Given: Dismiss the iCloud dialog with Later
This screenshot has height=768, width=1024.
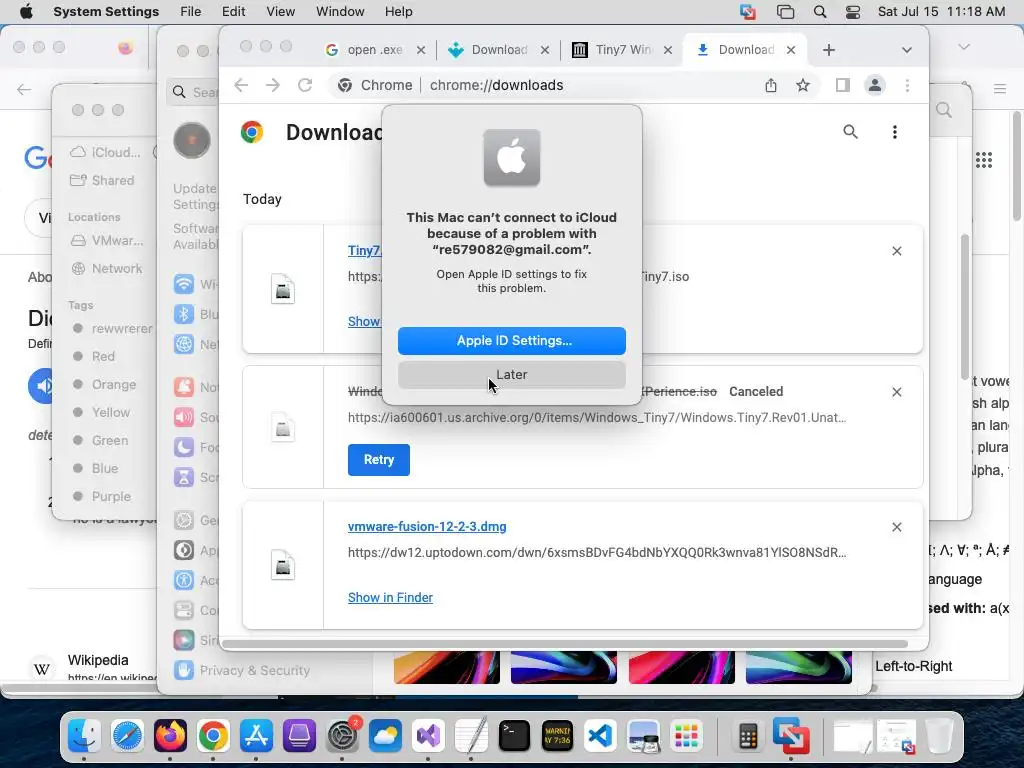Looking at the screenshot, I should (x=511, y=375).
